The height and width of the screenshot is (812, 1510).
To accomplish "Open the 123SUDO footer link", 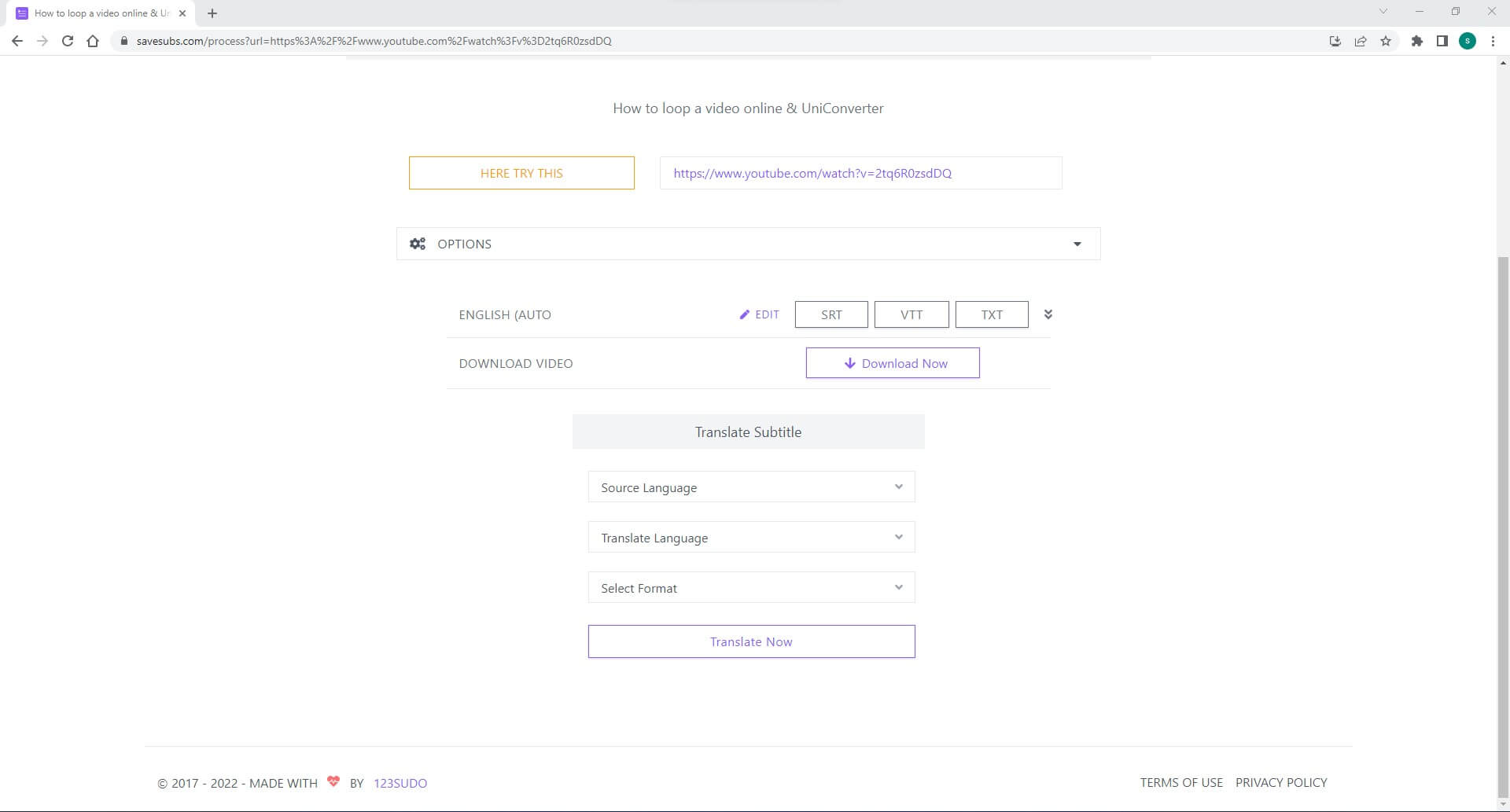I will [x=400, y=783].
